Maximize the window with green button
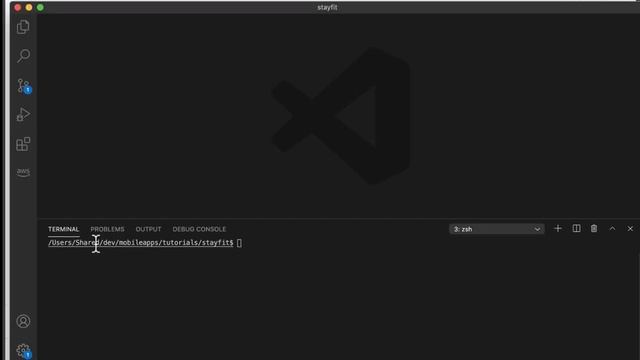Image resolution: width=640 pixels, height=360 pixels. (40, 7)
